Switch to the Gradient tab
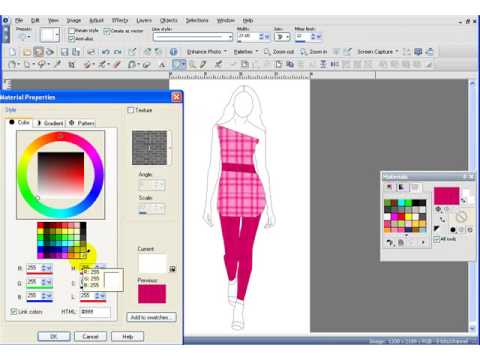 50,123
